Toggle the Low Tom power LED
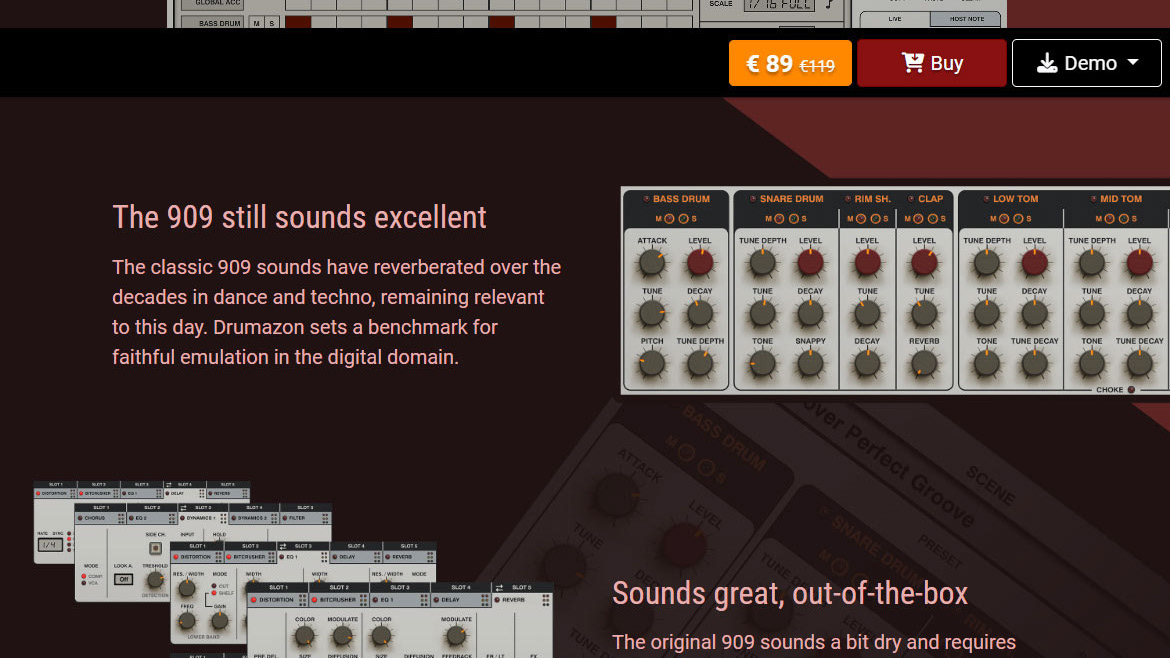Image resolution: width=1170 pixels, height=658 pixels. [986, 199]
